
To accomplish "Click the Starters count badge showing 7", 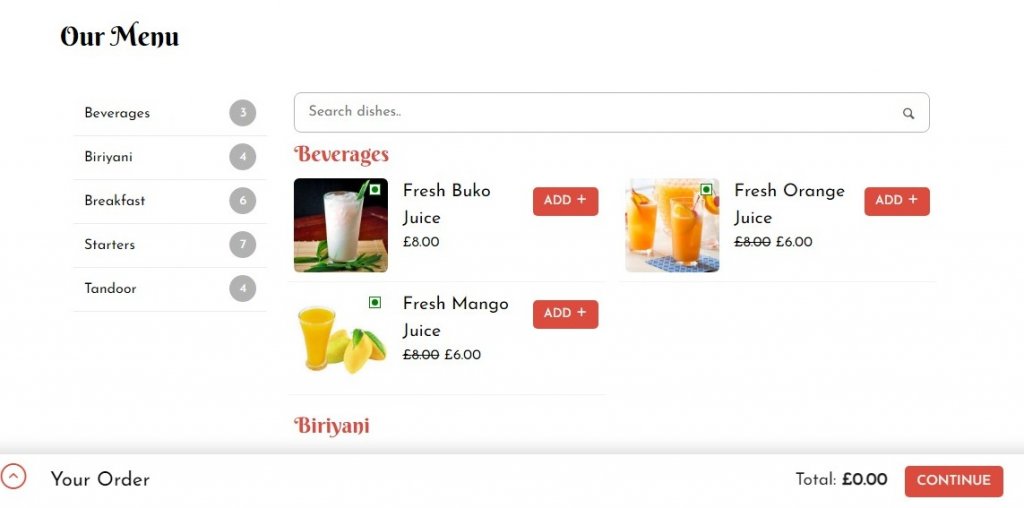I will point(243,245).
